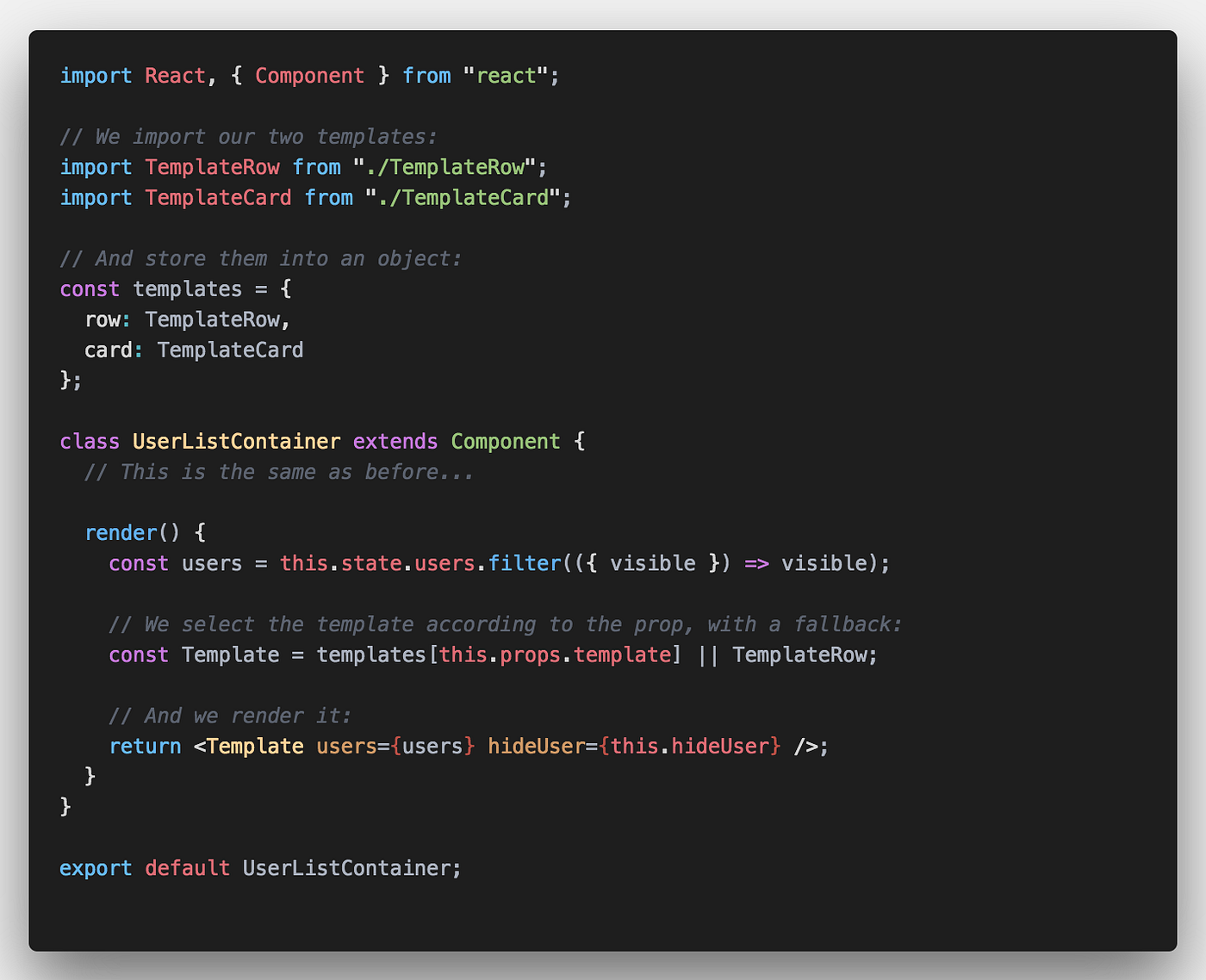Screen dimensions: 1206x980
Task: Click the TemplateCard import statement
Action: (x=314, y=197)
